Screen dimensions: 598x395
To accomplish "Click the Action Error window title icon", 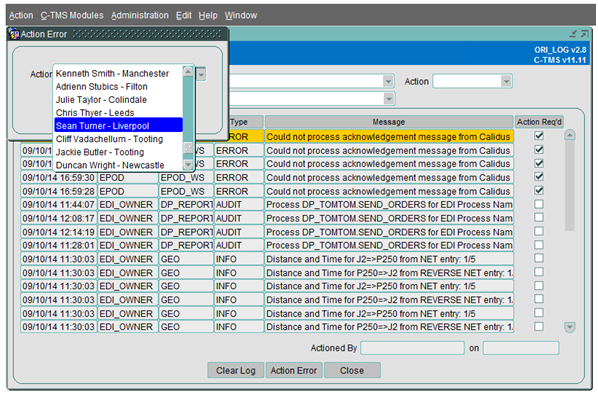I will [x=14, y=34].
